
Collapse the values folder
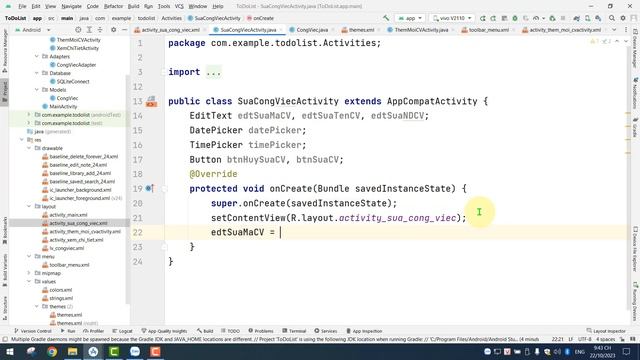coord(29,282)
